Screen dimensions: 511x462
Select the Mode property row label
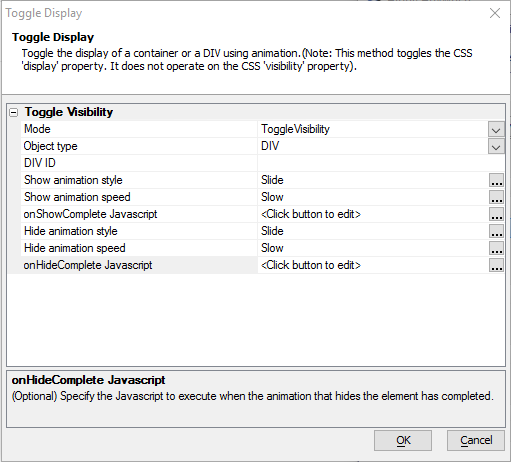[x=37, y=129]
